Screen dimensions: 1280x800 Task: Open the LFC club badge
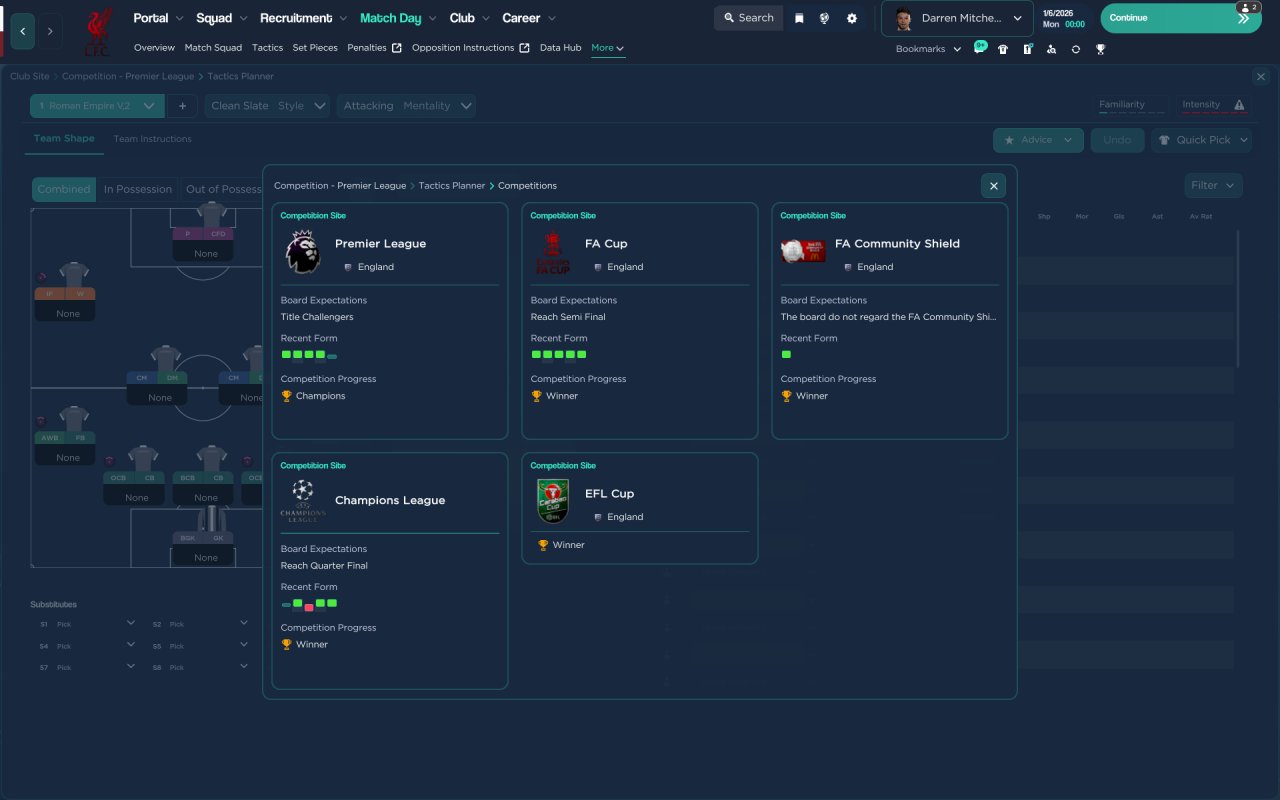pos(97,31)
